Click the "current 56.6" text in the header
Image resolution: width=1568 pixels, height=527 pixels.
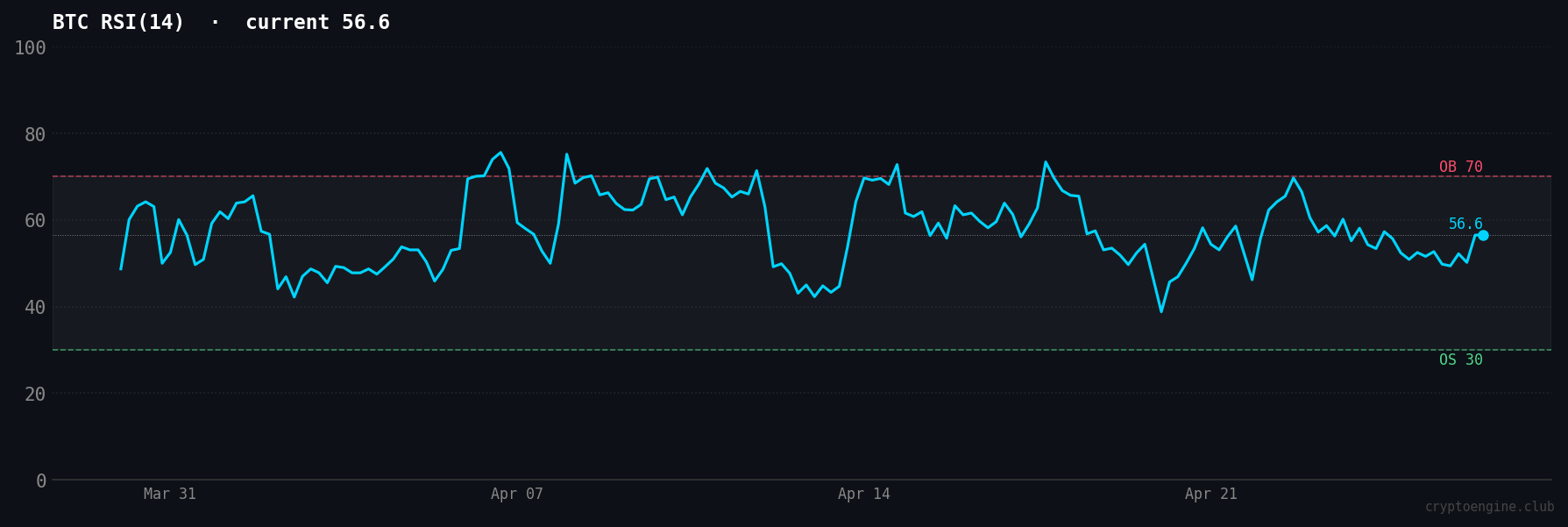(x=317, y=23)
